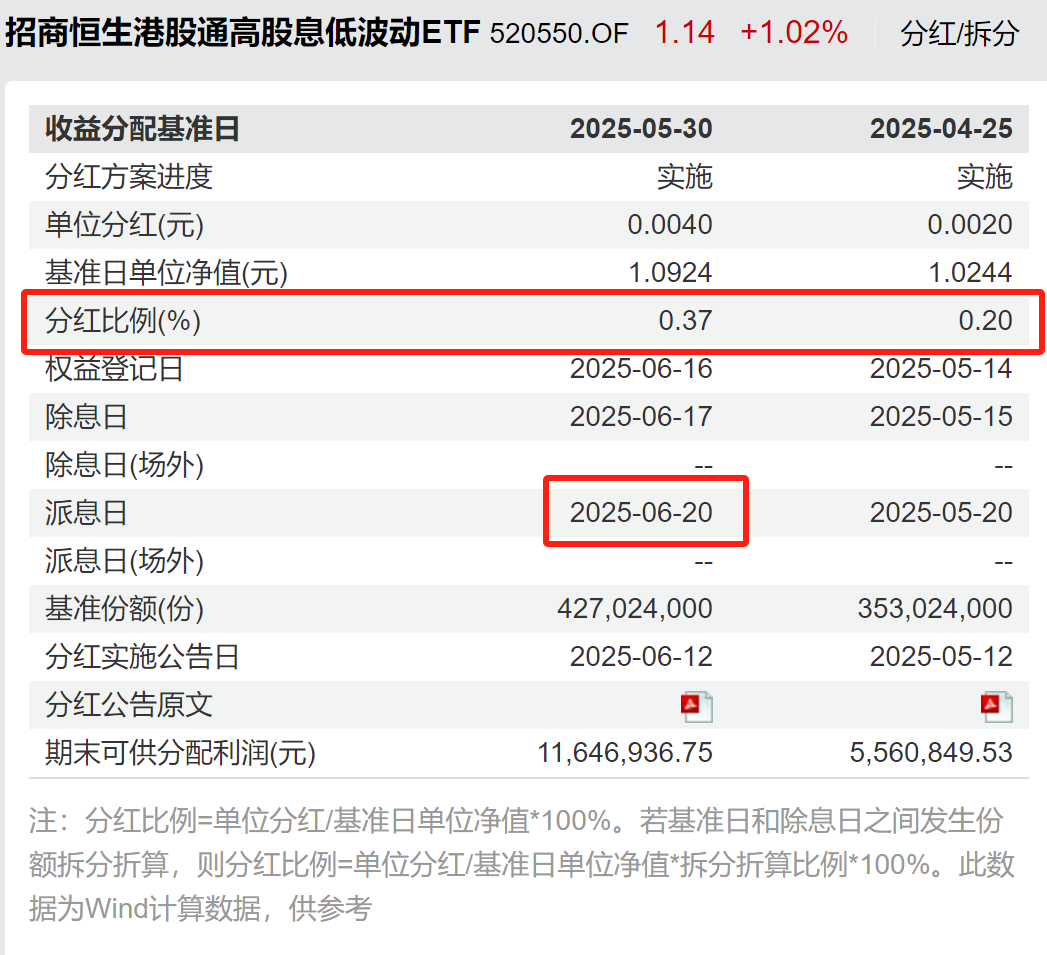Click record date 2025-05-14

(x=941, y=369)
